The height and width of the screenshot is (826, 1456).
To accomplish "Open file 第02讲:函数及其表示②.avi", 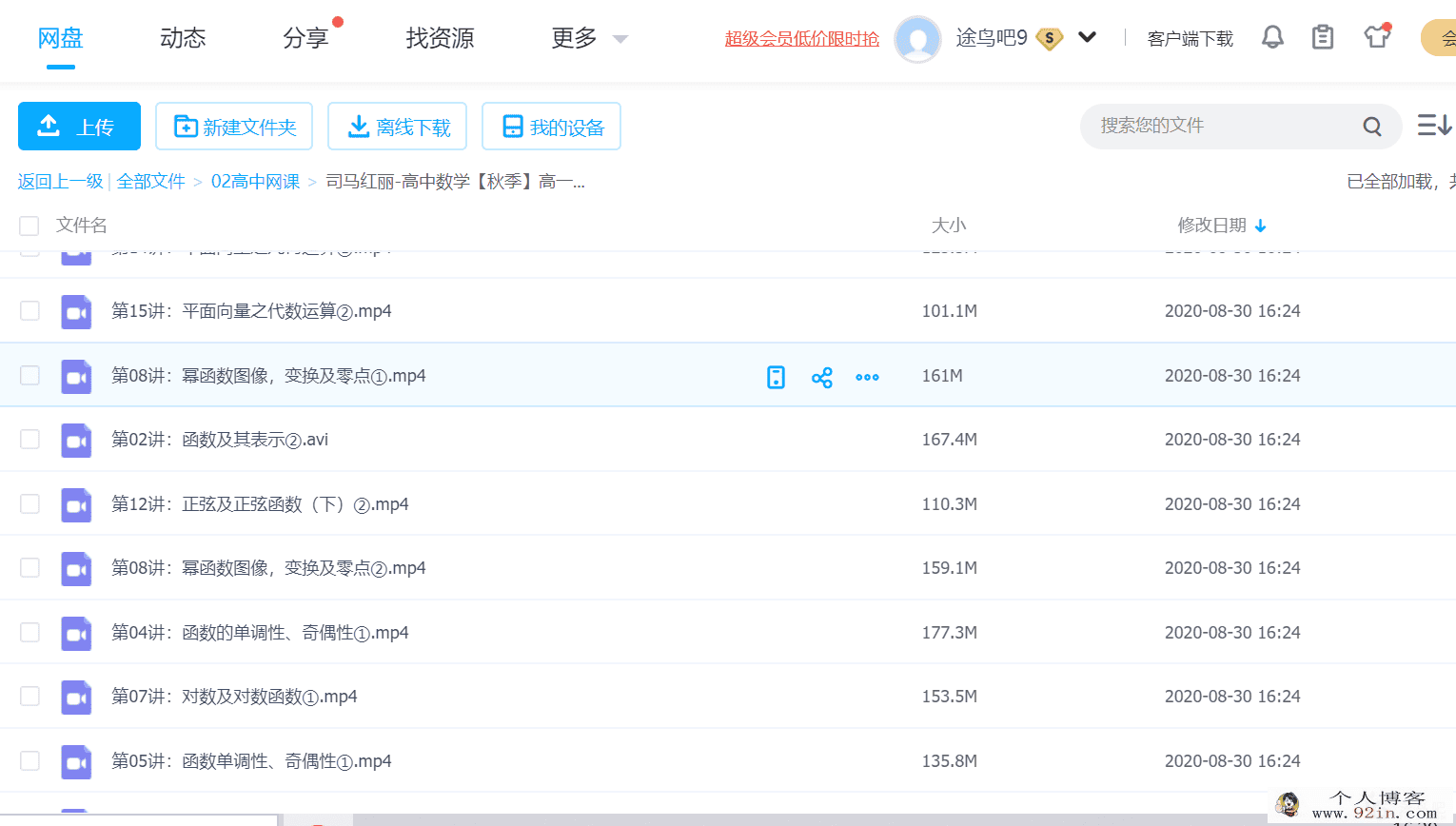I will tap(220, 440).
